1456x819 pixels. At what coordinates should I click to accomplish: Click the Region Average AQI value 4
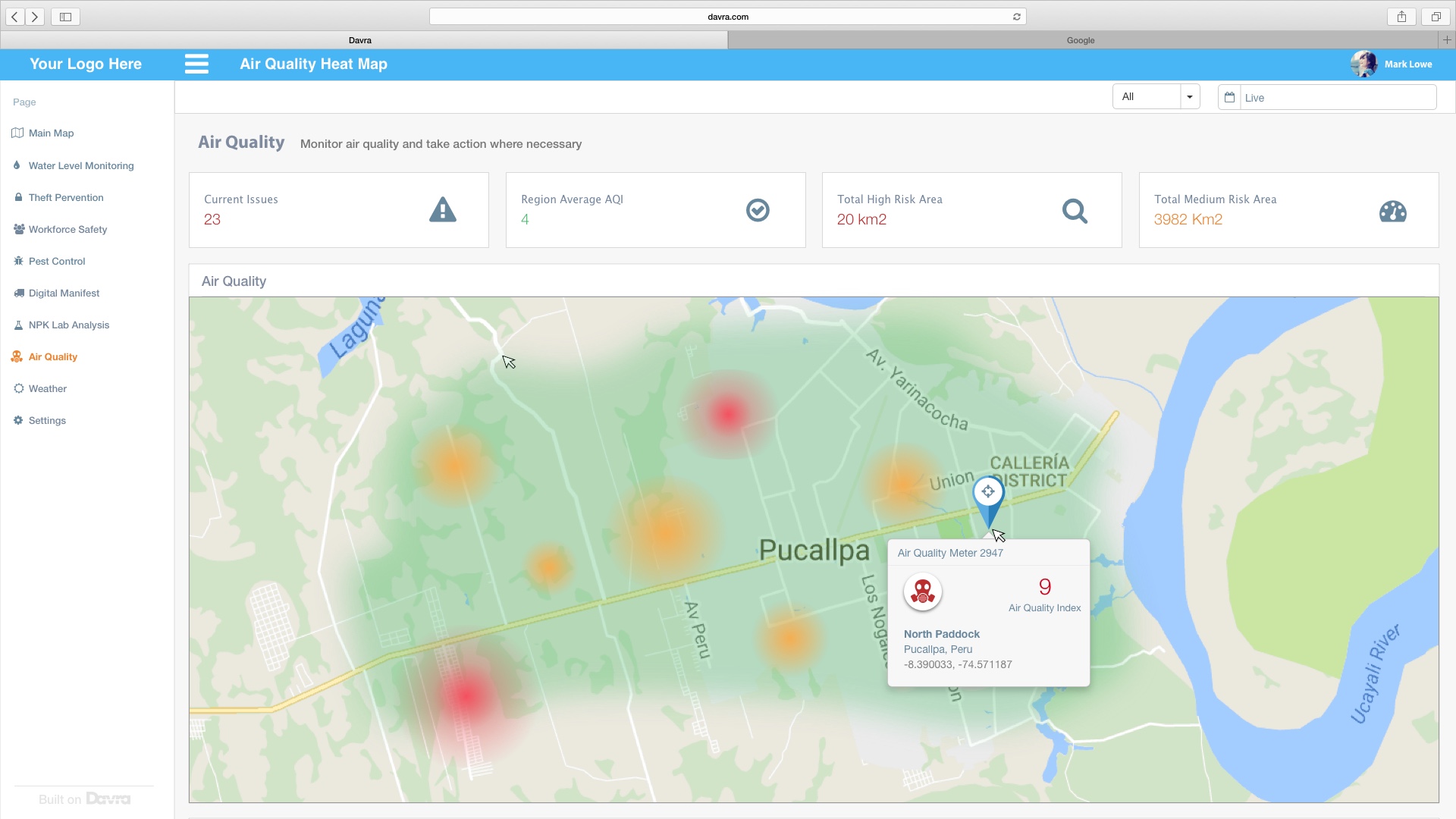[x=525, y=219]
